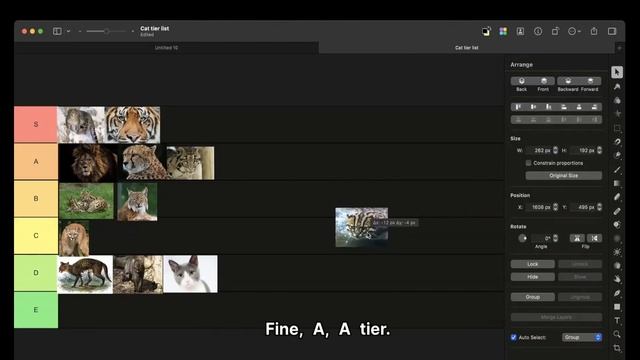640x360 pixels.
Task: Select the snow leopard image in S tier
Action: (x=81, y=124)
